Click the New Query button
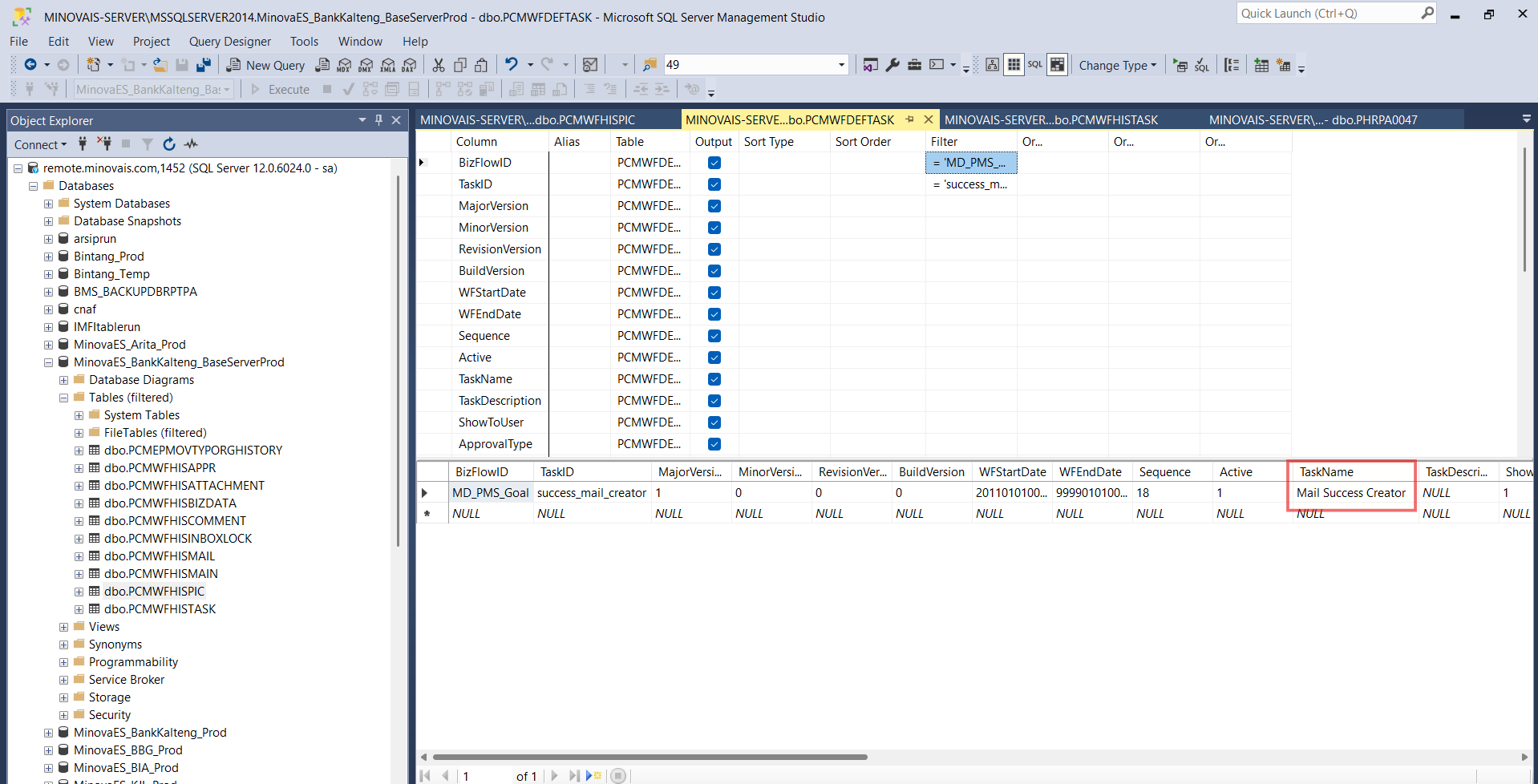 coord(266,66)
